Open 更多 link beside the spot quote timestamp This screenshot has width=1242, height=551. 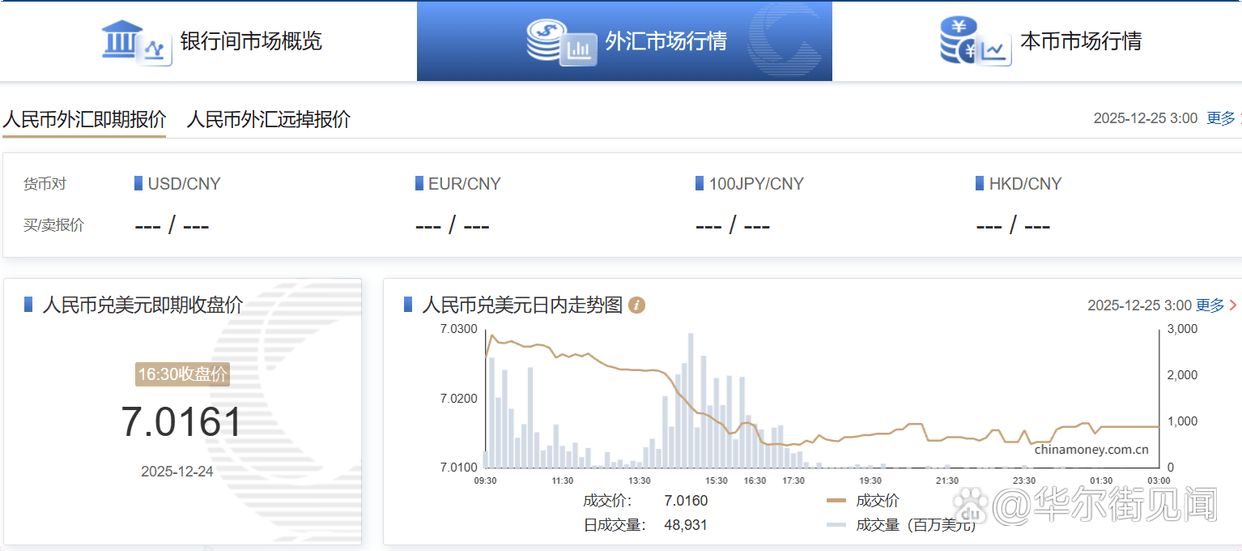click(1221, 118)
